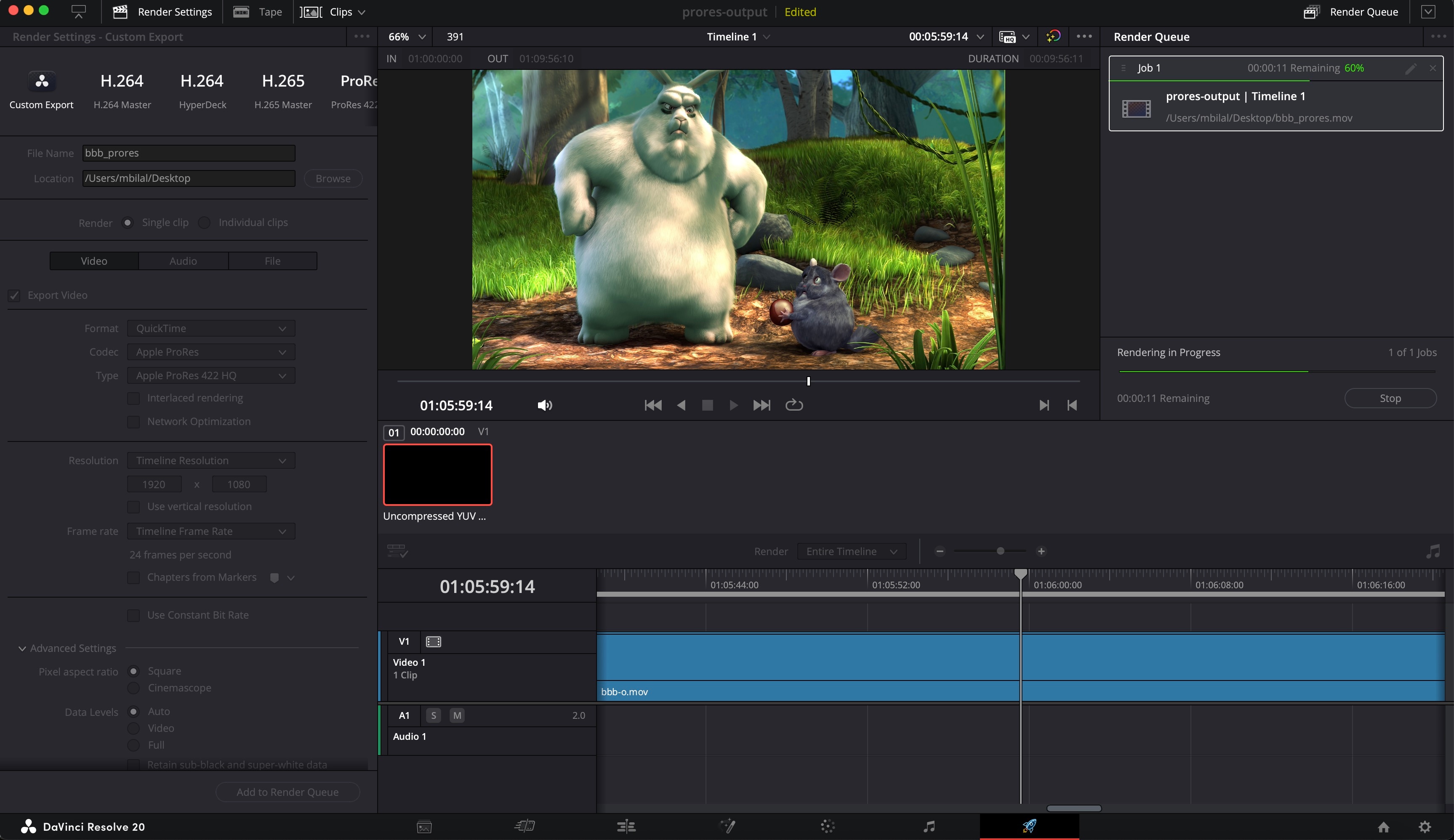Open Render Settings panel options dots

(362, 36)
